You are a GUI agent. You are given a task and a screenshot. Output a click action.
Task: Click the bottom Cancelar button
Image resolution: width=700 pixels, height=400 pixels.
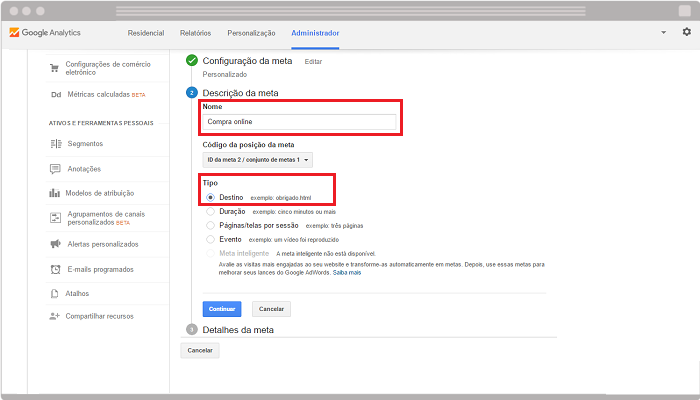[200, 350]
